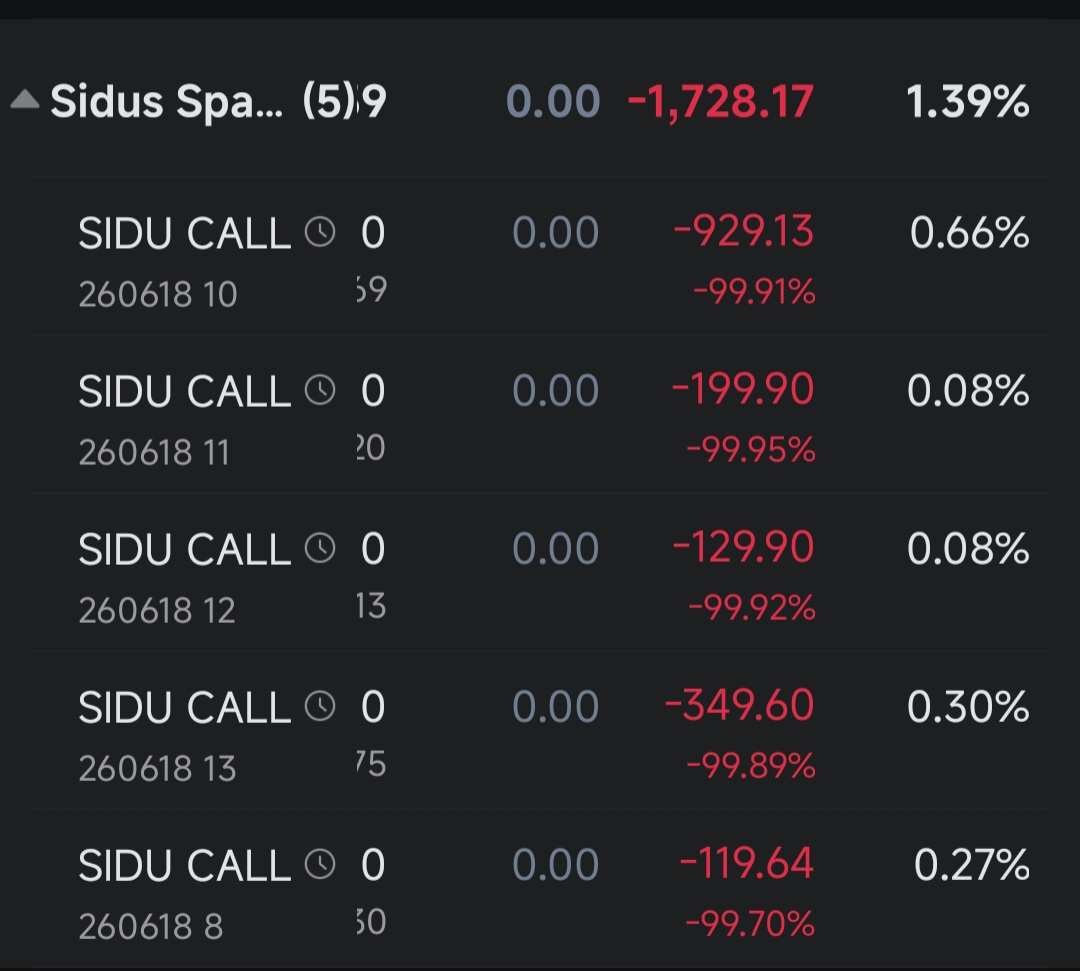This screenshot has width=1080, height=971.
Task: Click clock icon on 260618 12 call
Action: pos(320,548)
